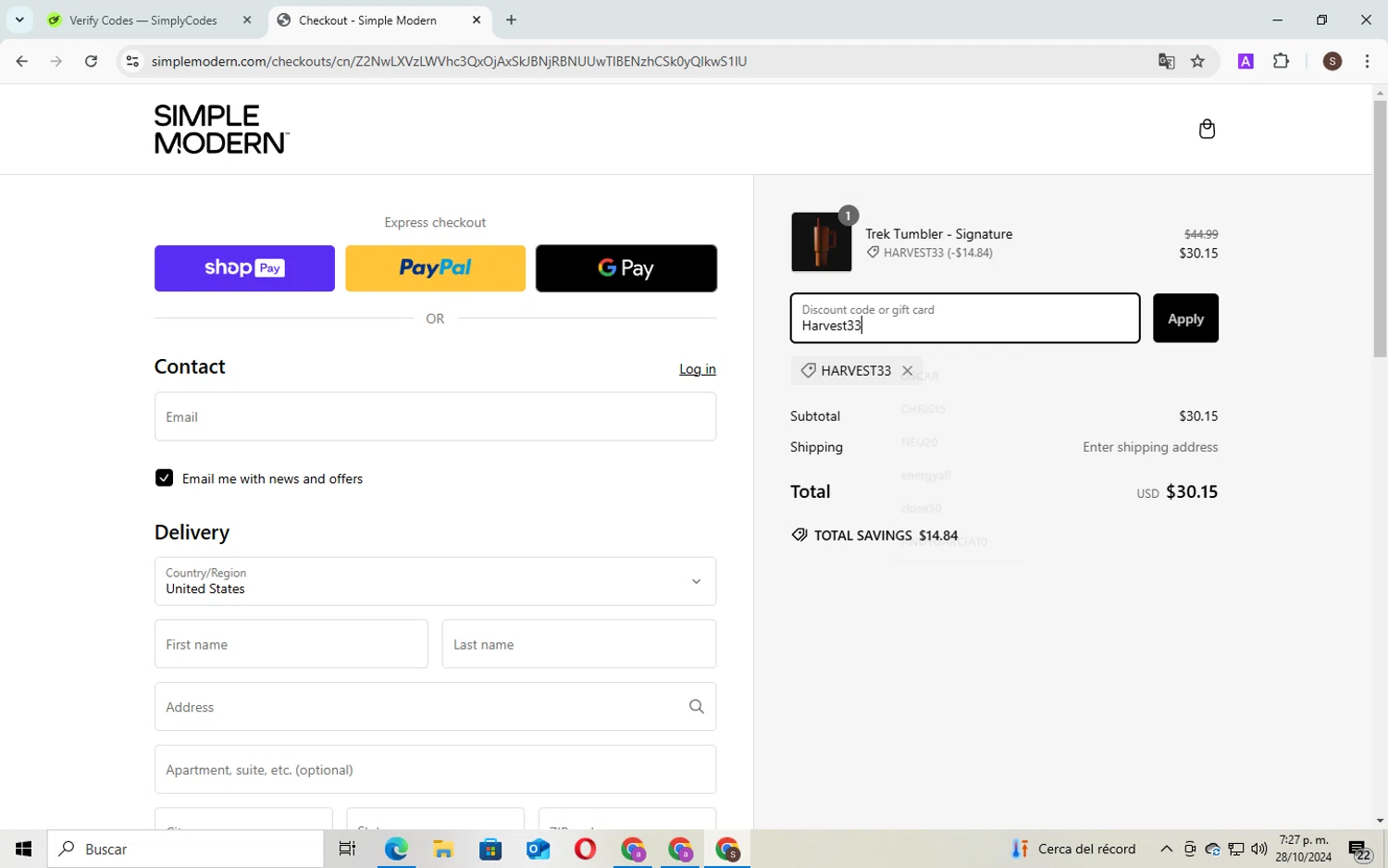Open Outlook from the taskbar
Screen dimensions: 1388x868
pyautogui.click(x=538, y=849)
